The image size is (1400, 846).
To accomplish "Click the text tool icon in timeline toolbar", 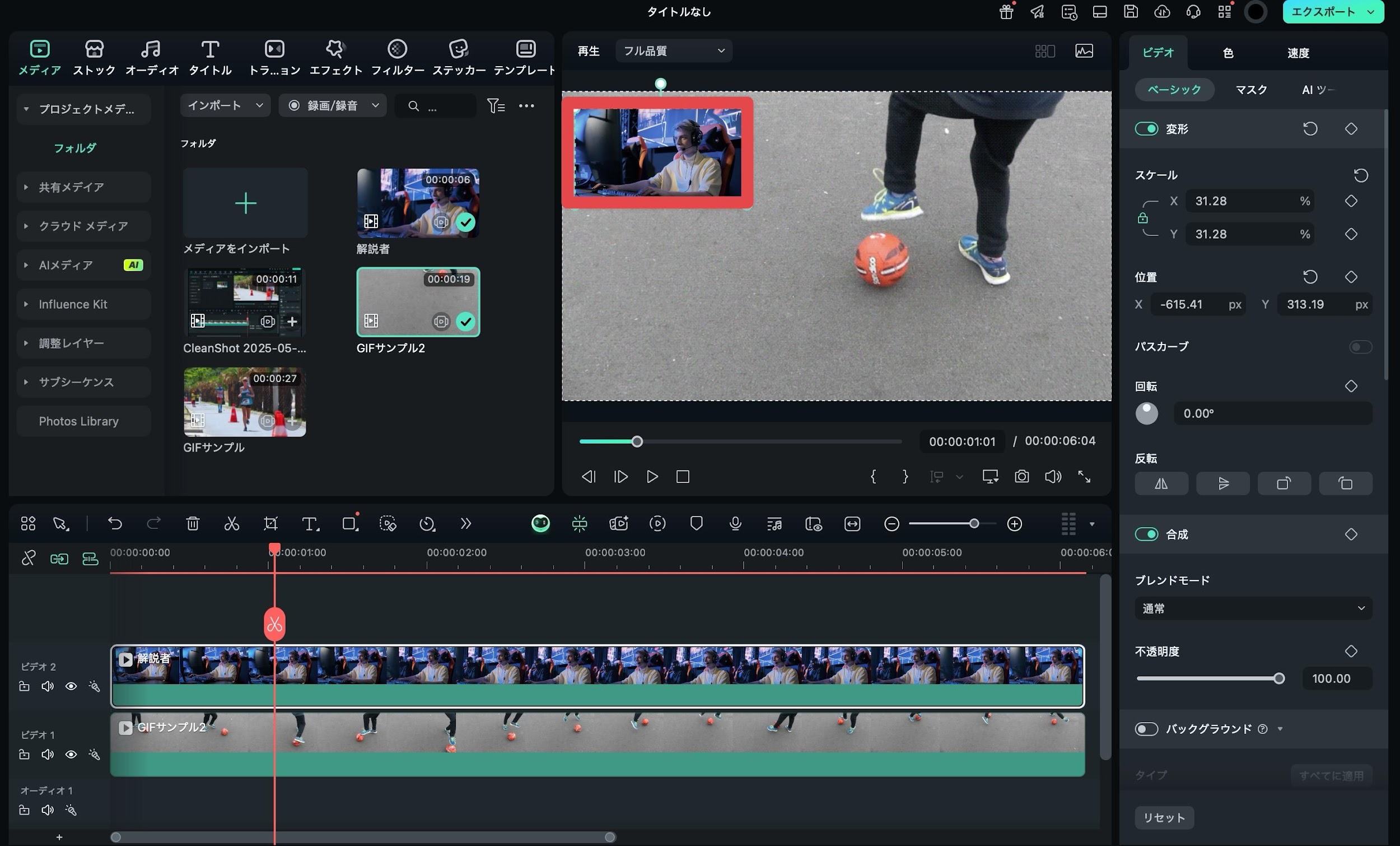I will click(x=310, y=523).
